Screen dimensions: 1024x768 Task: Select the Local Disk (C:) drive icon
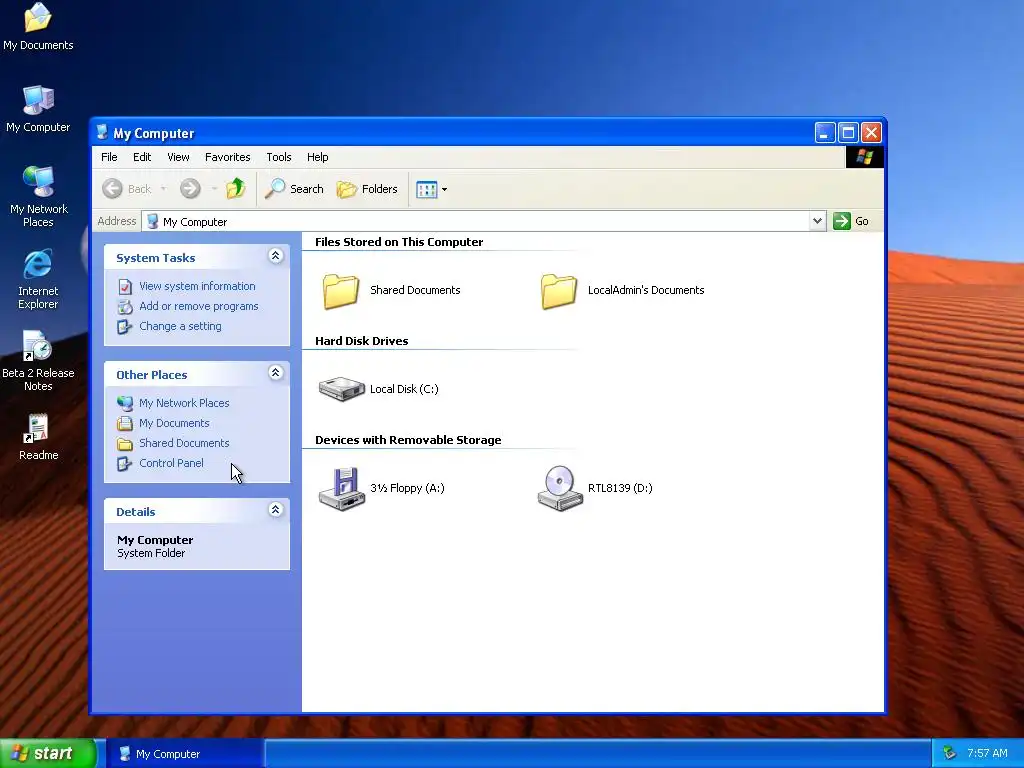point(342,389)
